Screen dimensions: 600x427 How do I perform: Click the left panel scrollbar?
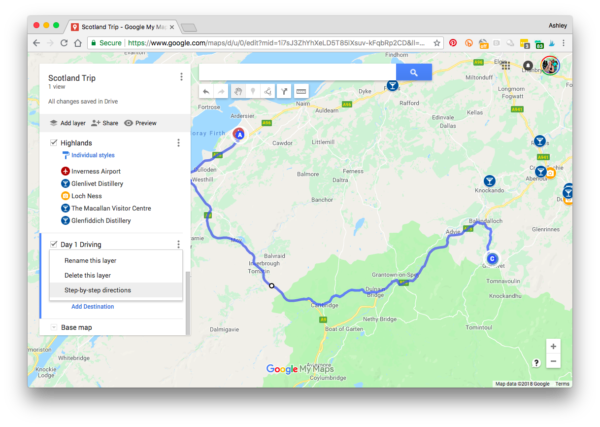click(x=188, y=302)
